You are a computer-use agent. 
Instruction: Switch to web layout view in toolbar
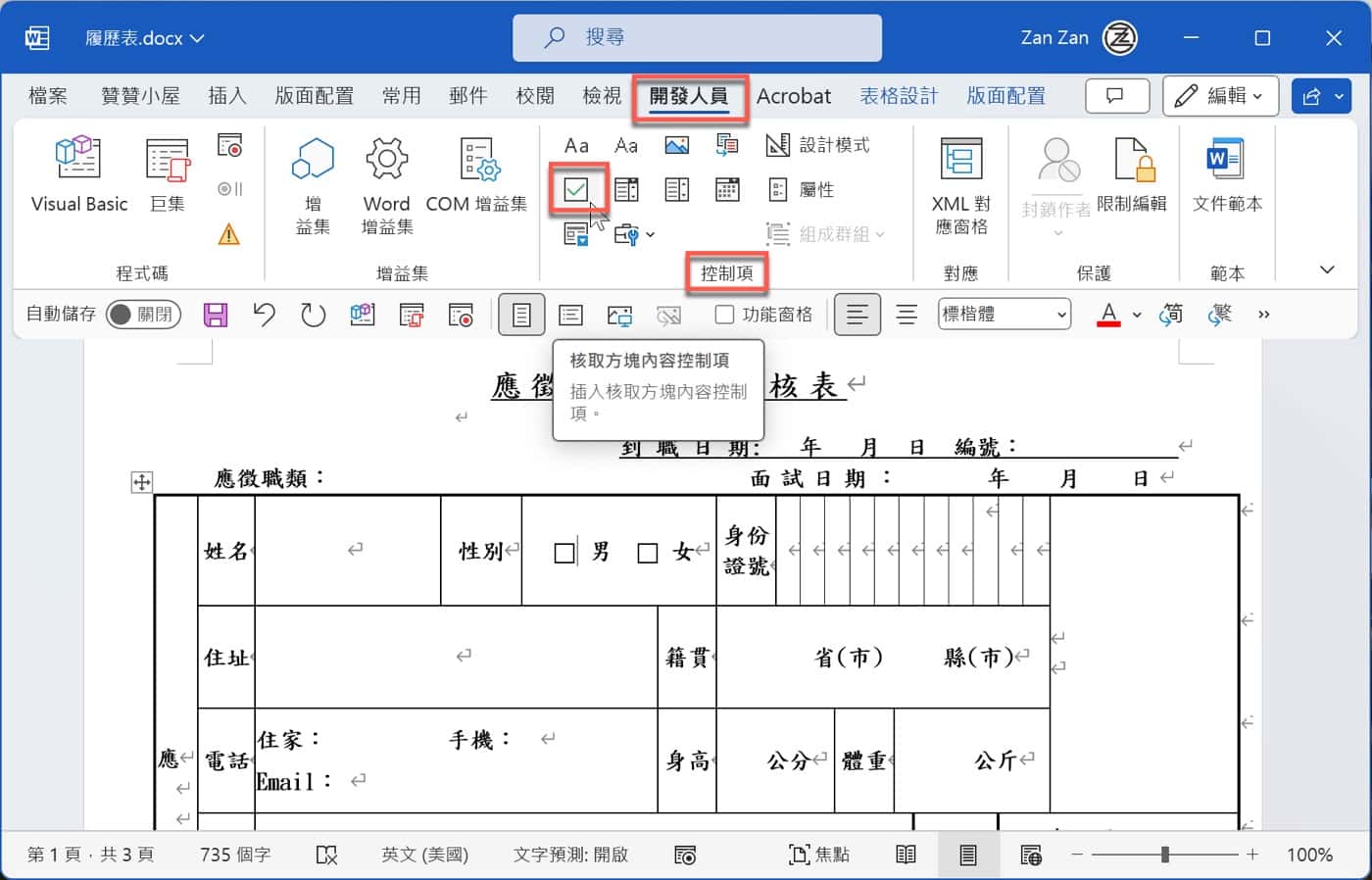619,315
